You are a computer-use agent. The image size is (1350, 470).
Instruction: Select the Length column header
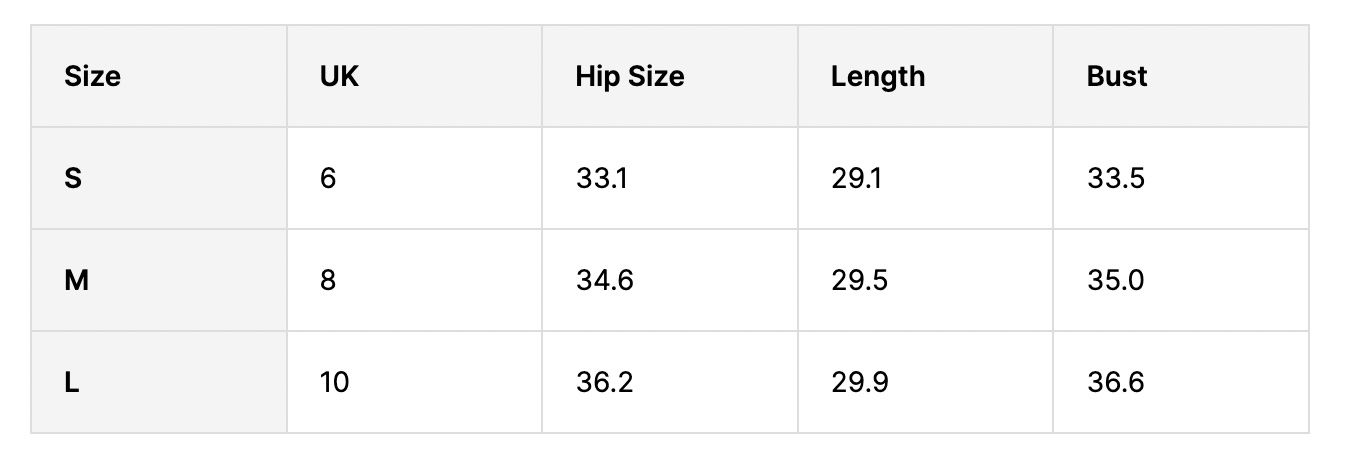[x=877, y=77]
